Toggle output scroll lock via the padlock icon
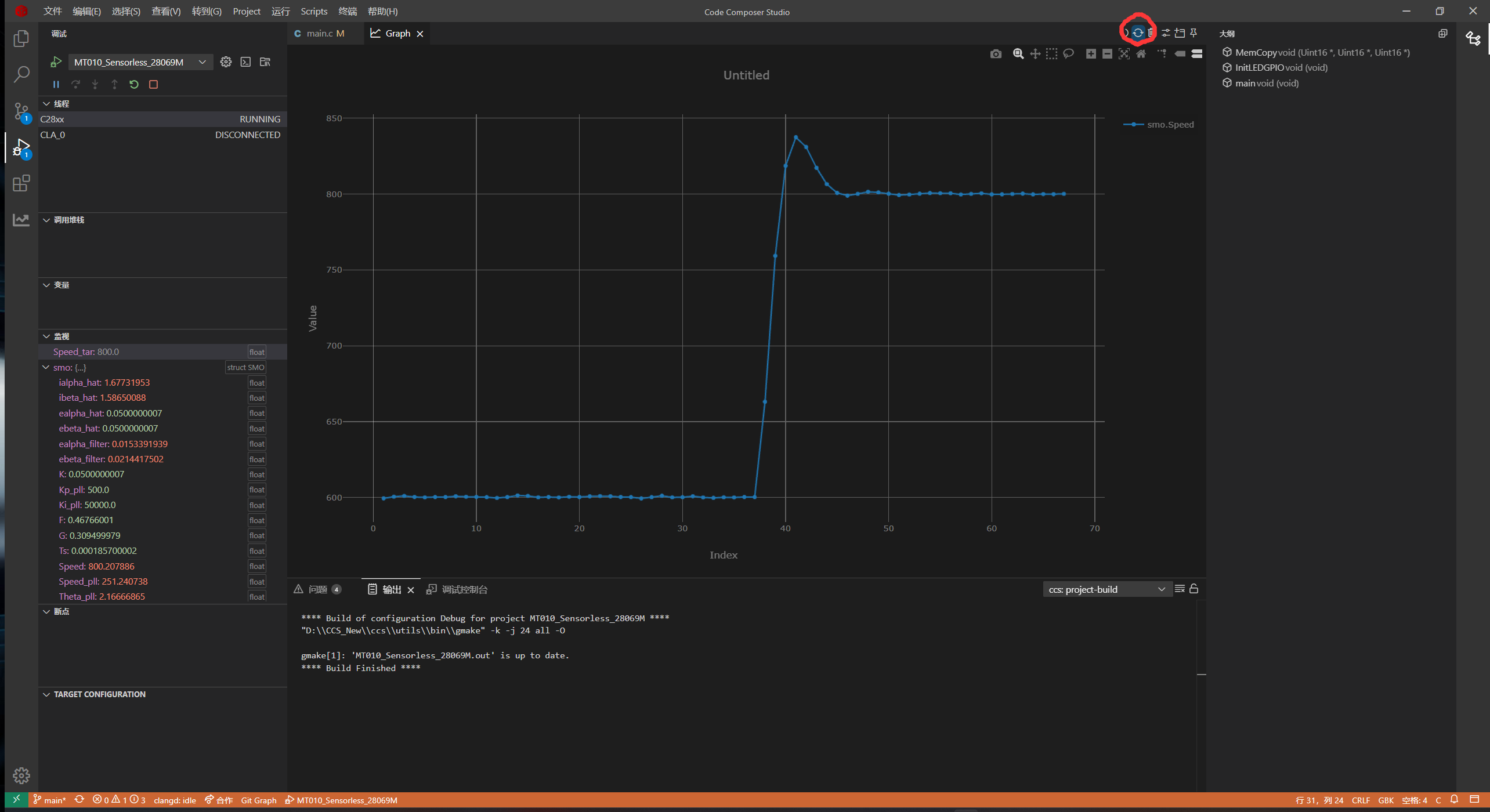1490x812 pixels. click(1194, 589)
